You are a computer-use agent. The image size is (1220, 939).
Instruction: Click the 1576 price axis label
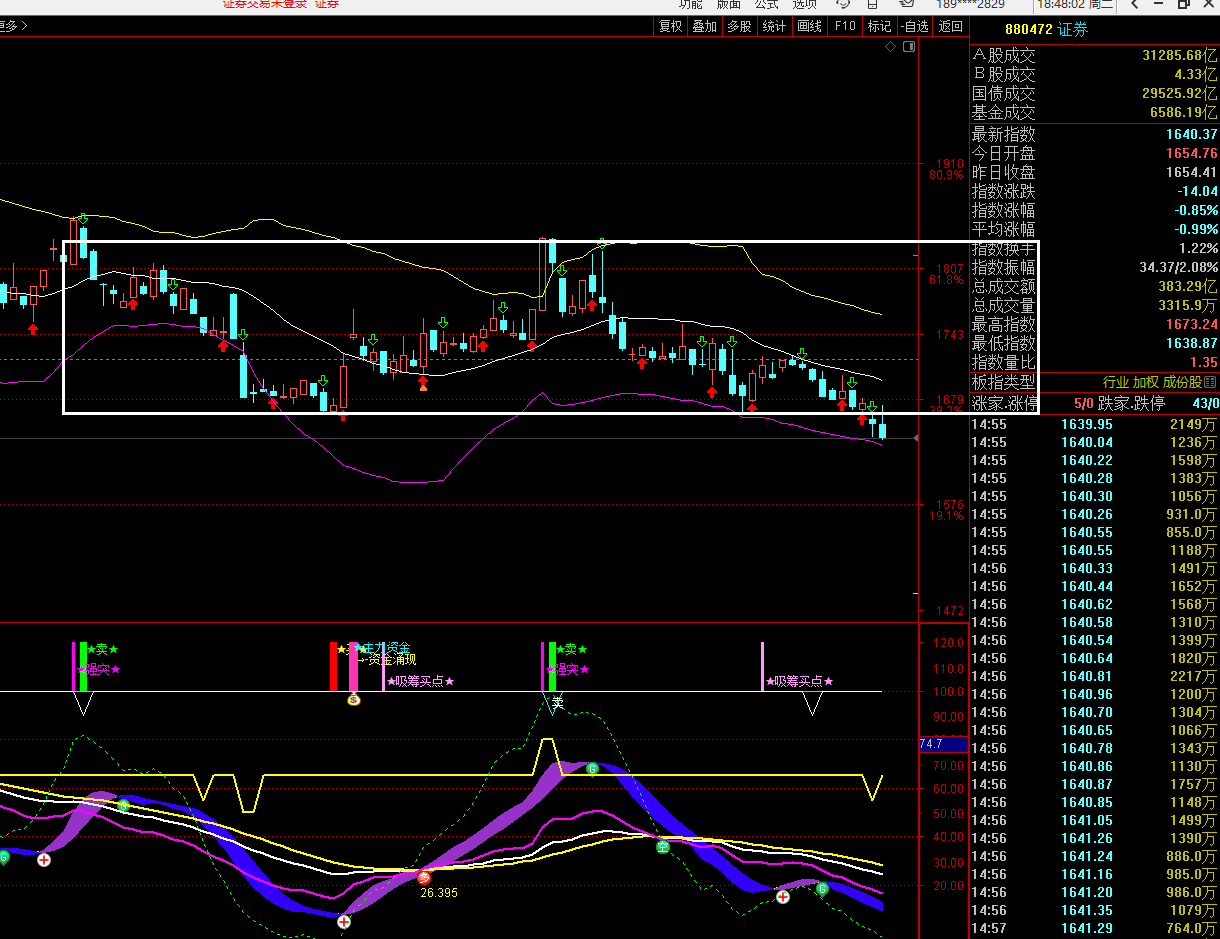(x=950, y=505)
